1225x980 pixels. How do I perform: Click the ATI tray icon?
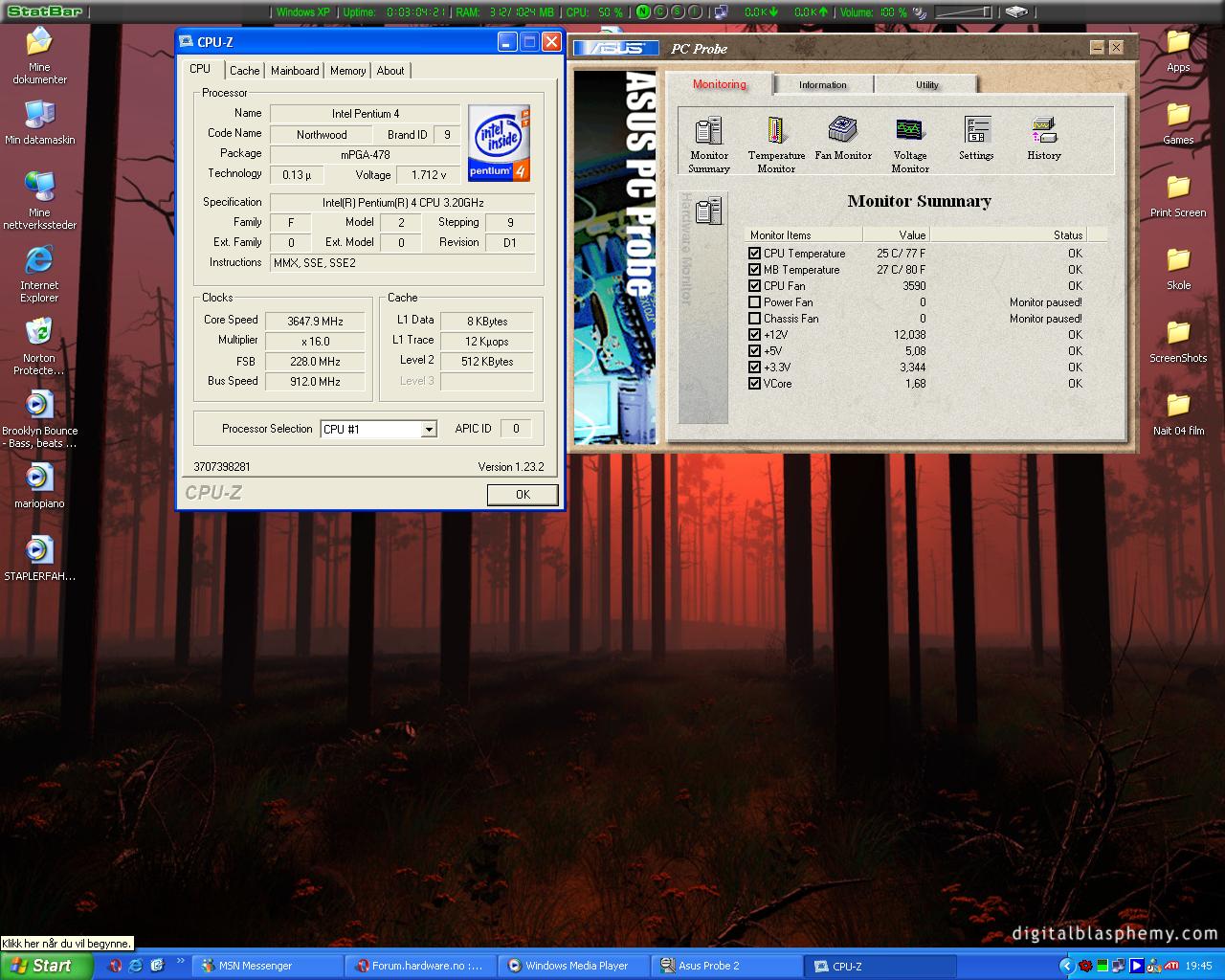(1169, 966)
